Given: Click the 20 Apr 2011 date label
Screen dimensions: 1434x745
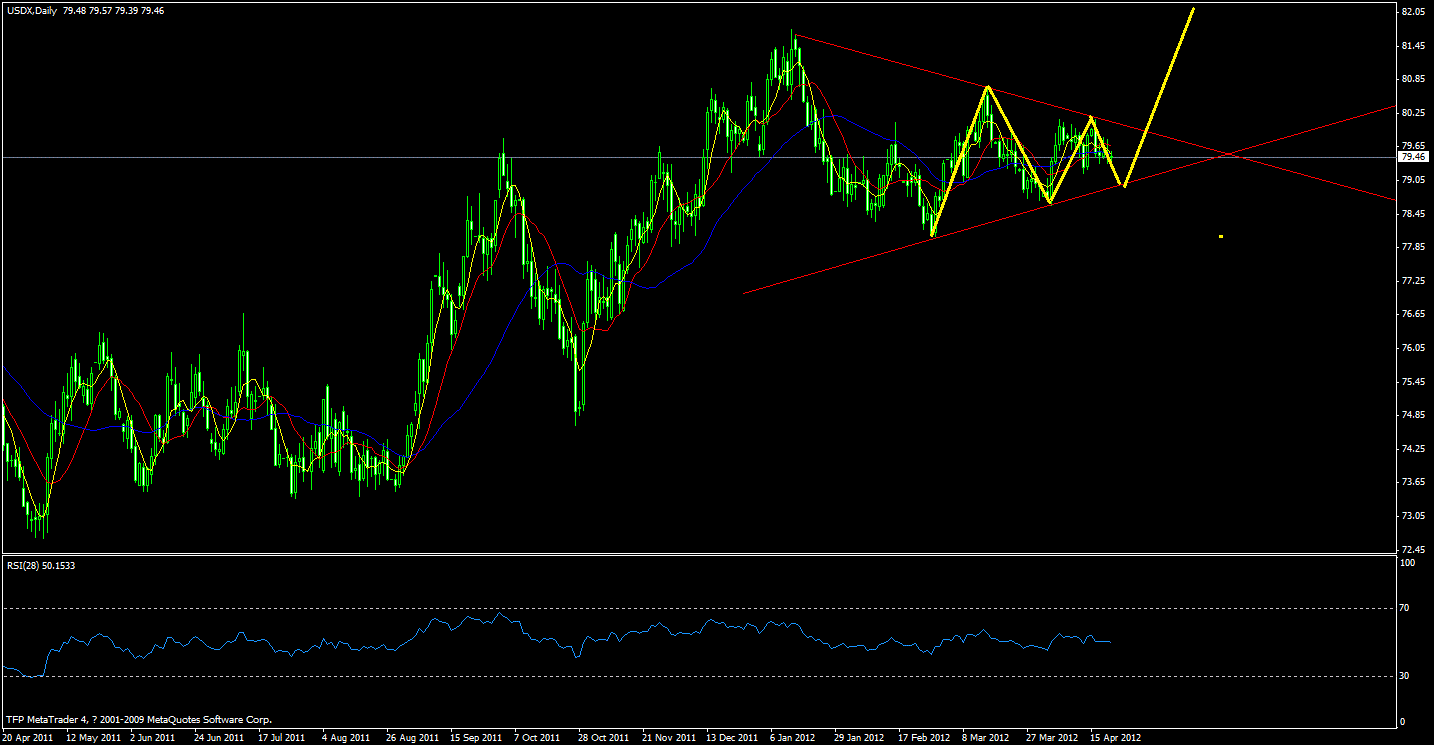Looking at the screenshot, I should tap(29, 737).
